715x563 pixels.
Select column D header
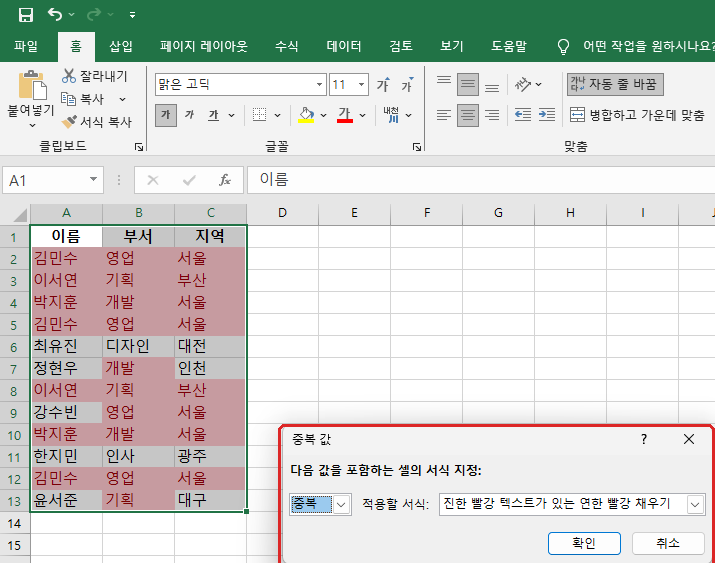tap(282, 213)
